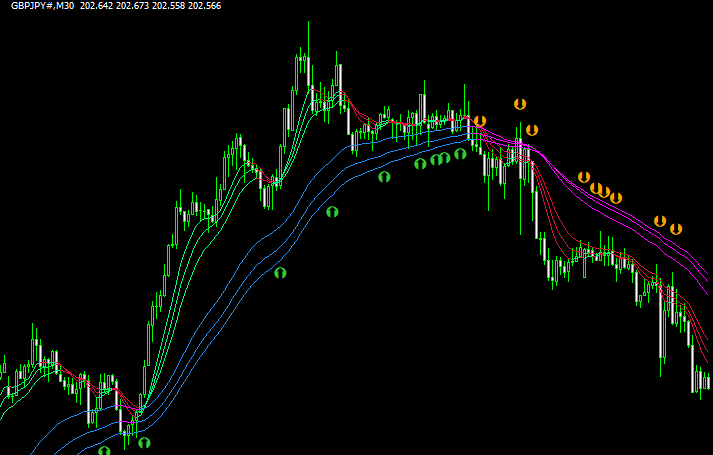
Task: Click the rightmost arrow in the four-arrow orange cluster
Action: click(616, 197)
